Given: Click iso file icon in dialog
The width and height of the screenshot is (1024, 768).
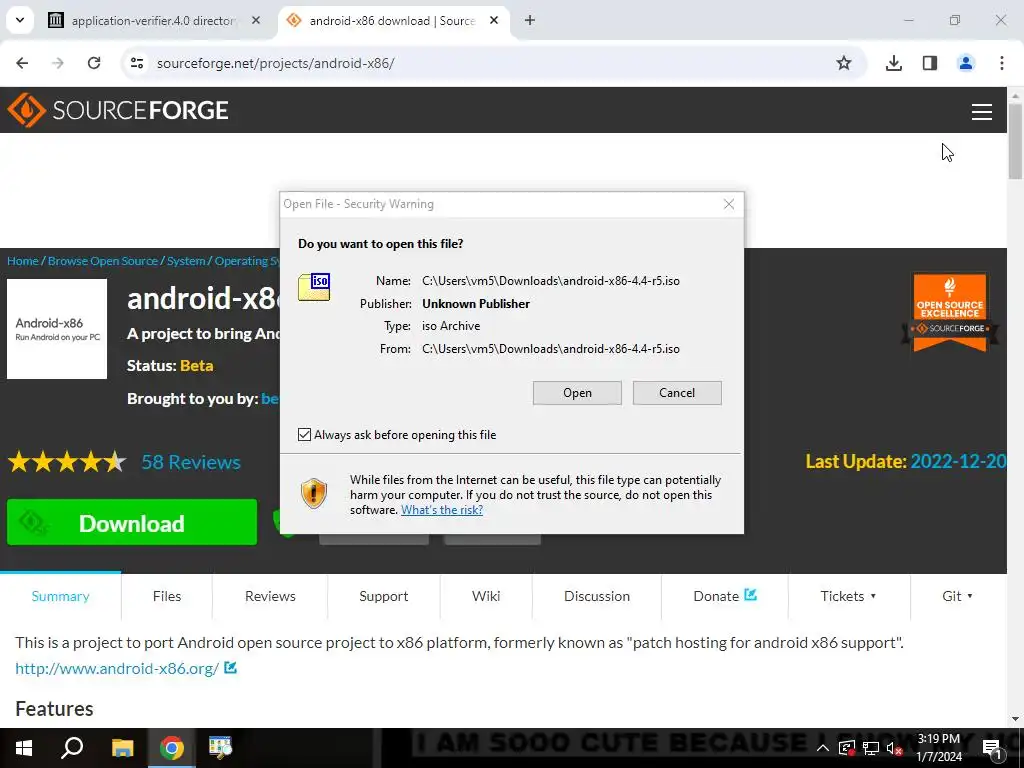Looking at the screenshot, I should [314, 287].
